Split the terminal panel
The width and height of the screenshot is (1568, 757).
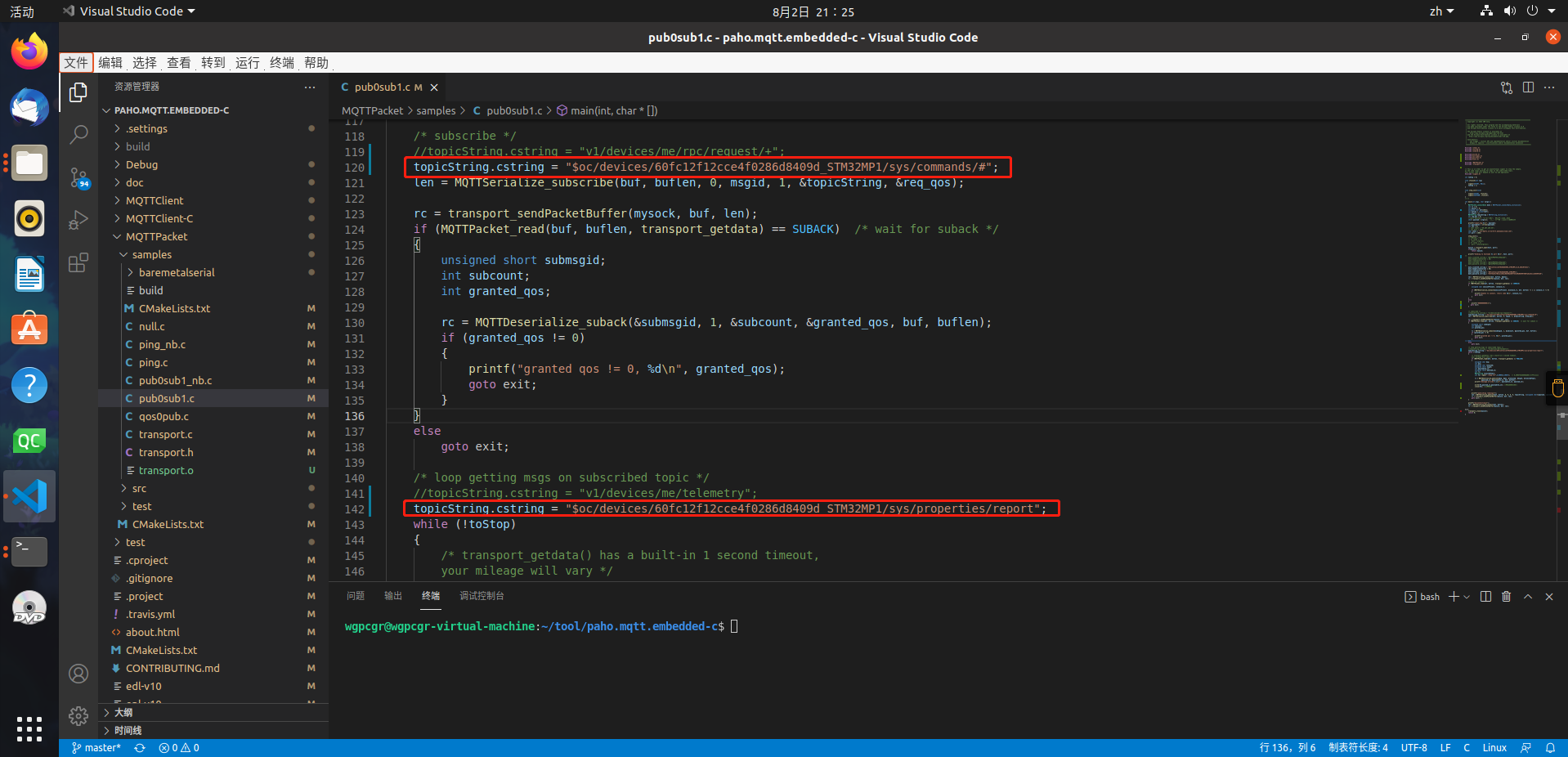click(1485, 597)
